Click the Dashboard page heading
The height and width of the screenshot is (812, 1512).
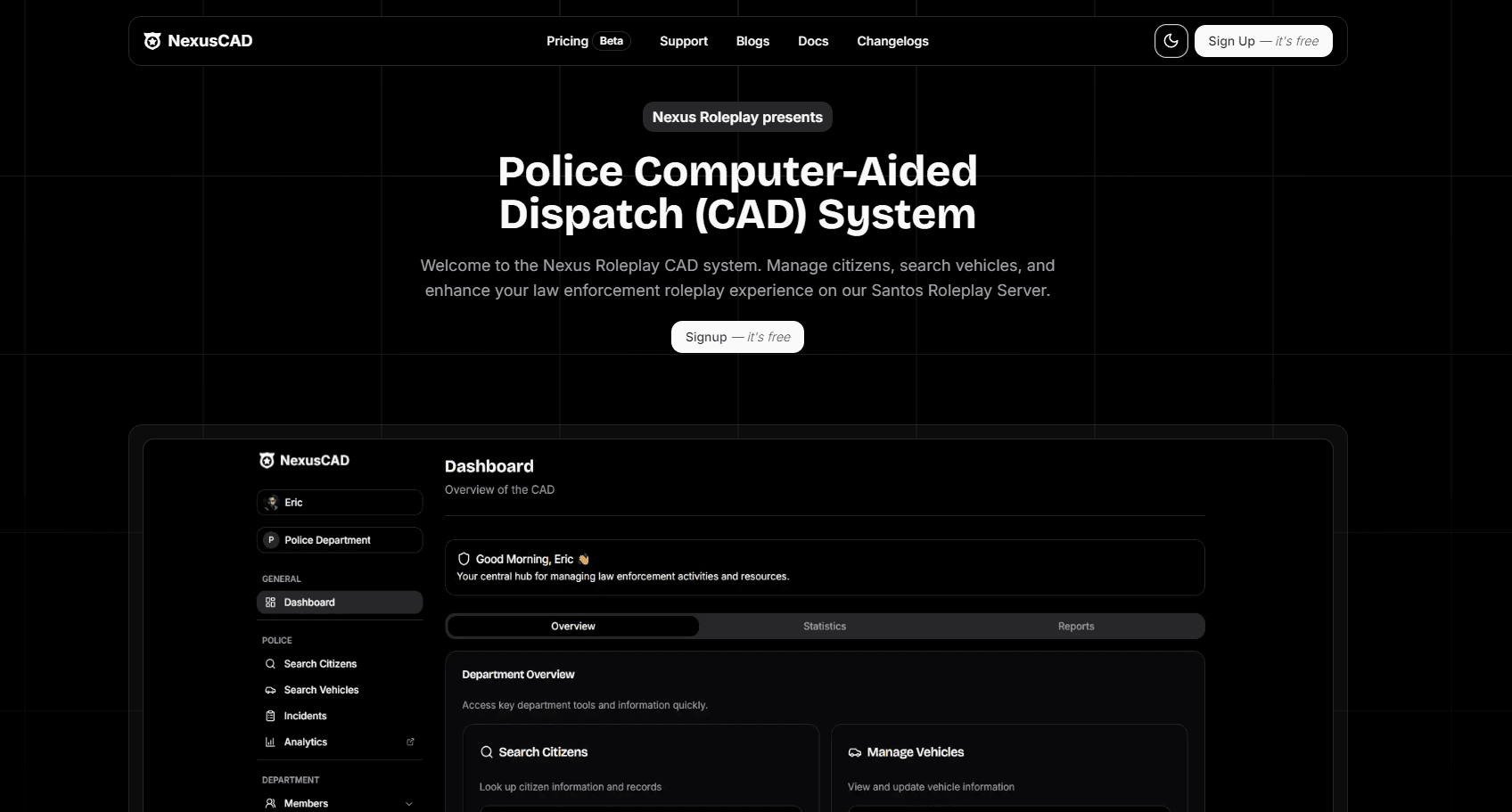click(489, 466)
